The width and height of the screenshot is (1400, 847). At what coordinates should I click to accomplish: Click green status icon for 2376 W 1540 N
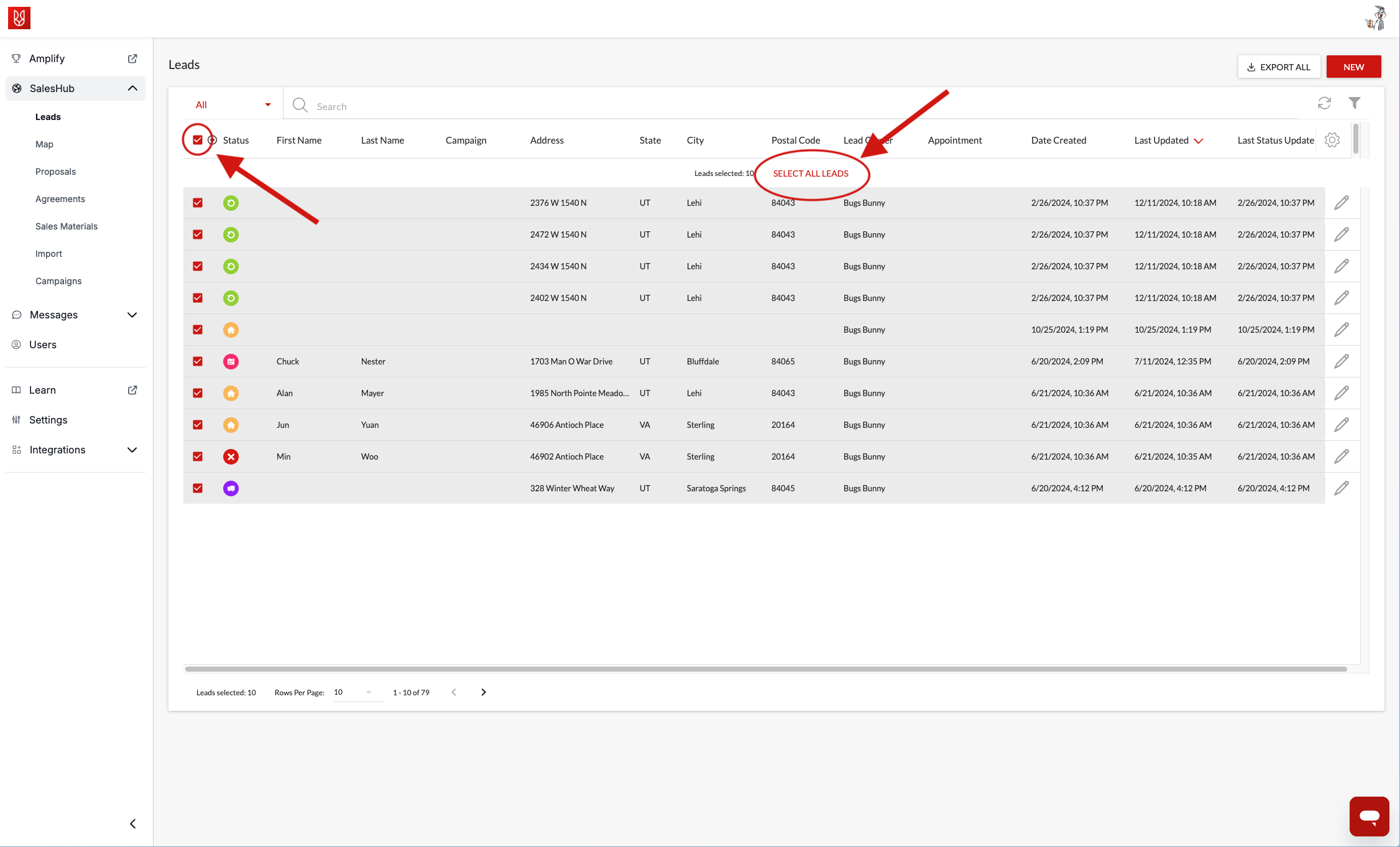click(x=231, y=203)
